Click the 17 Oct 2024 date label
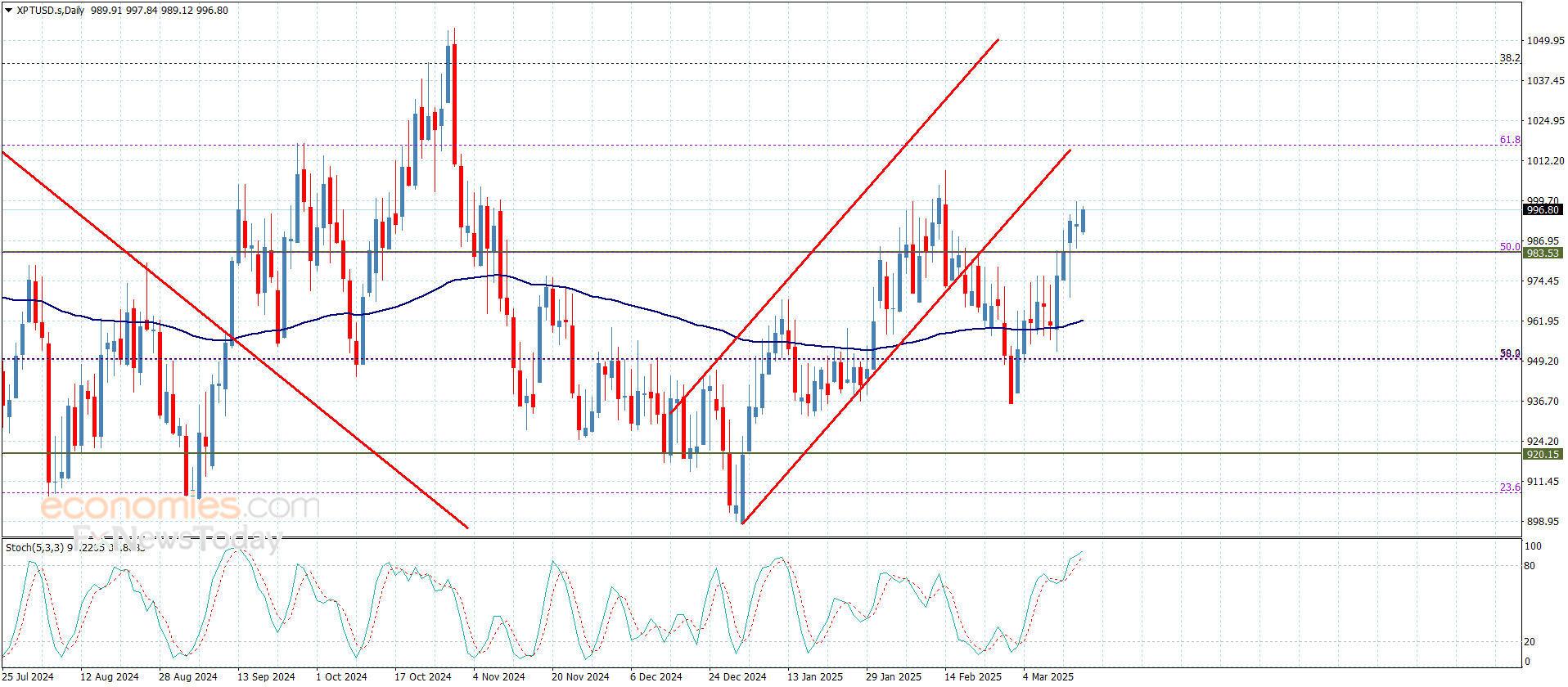This screenshot has width=1568, height=687. (422, 676)
